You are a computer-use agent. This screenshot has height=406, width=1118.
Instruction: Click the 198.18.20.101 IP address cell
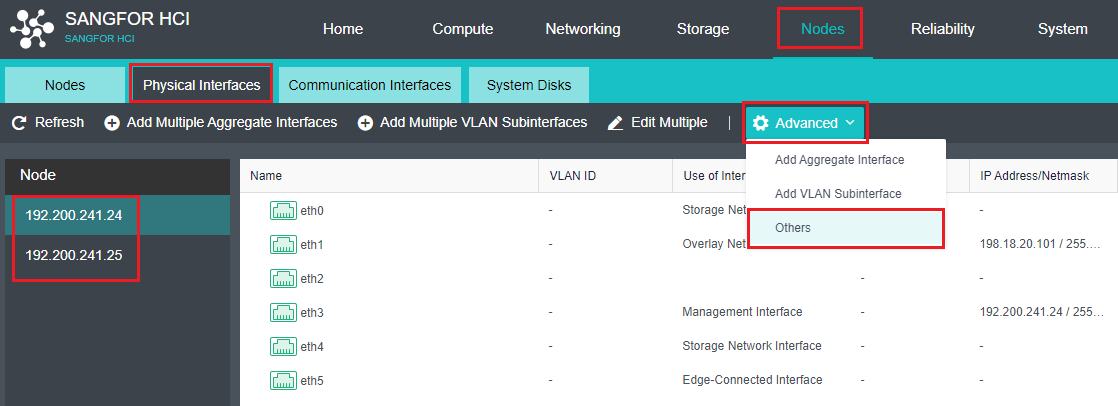pyautogui.click(x=1042, y=245)
